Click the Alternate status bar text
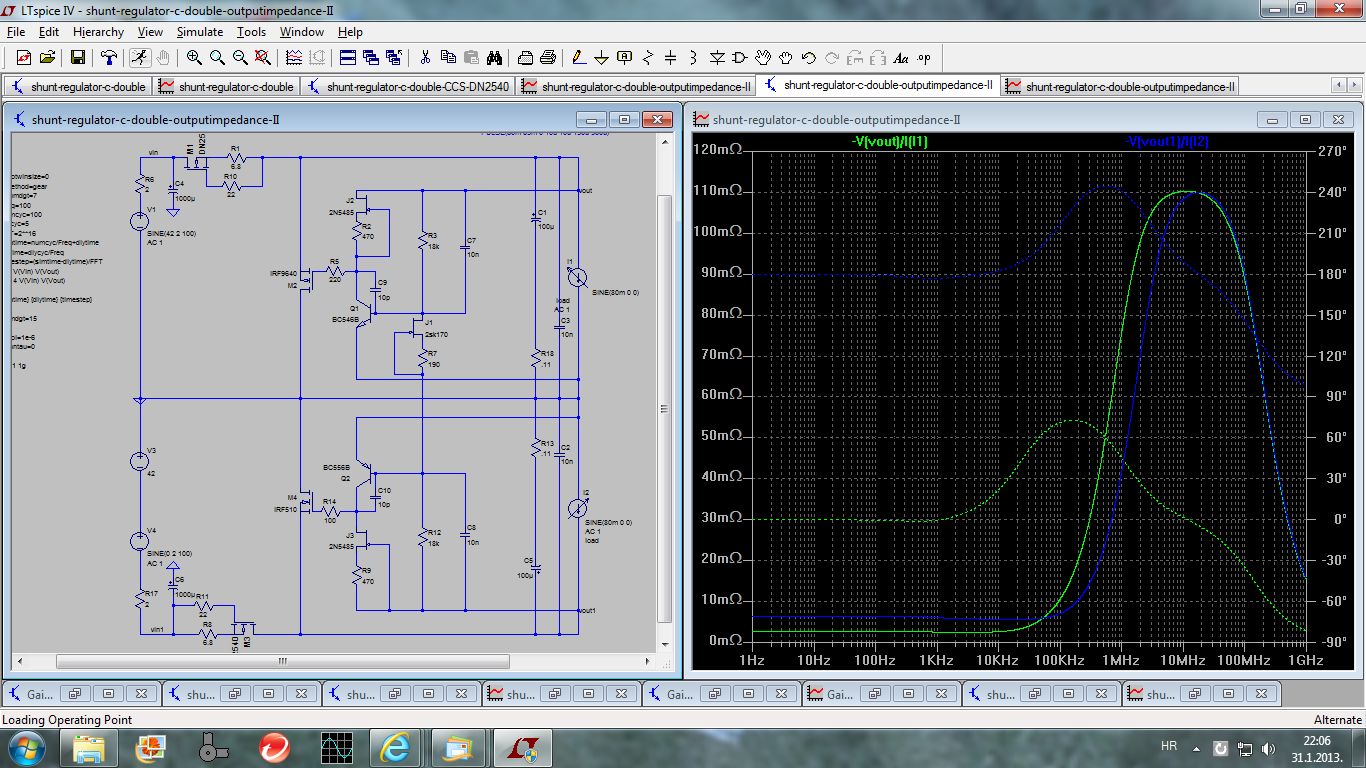 (1337, 719)
